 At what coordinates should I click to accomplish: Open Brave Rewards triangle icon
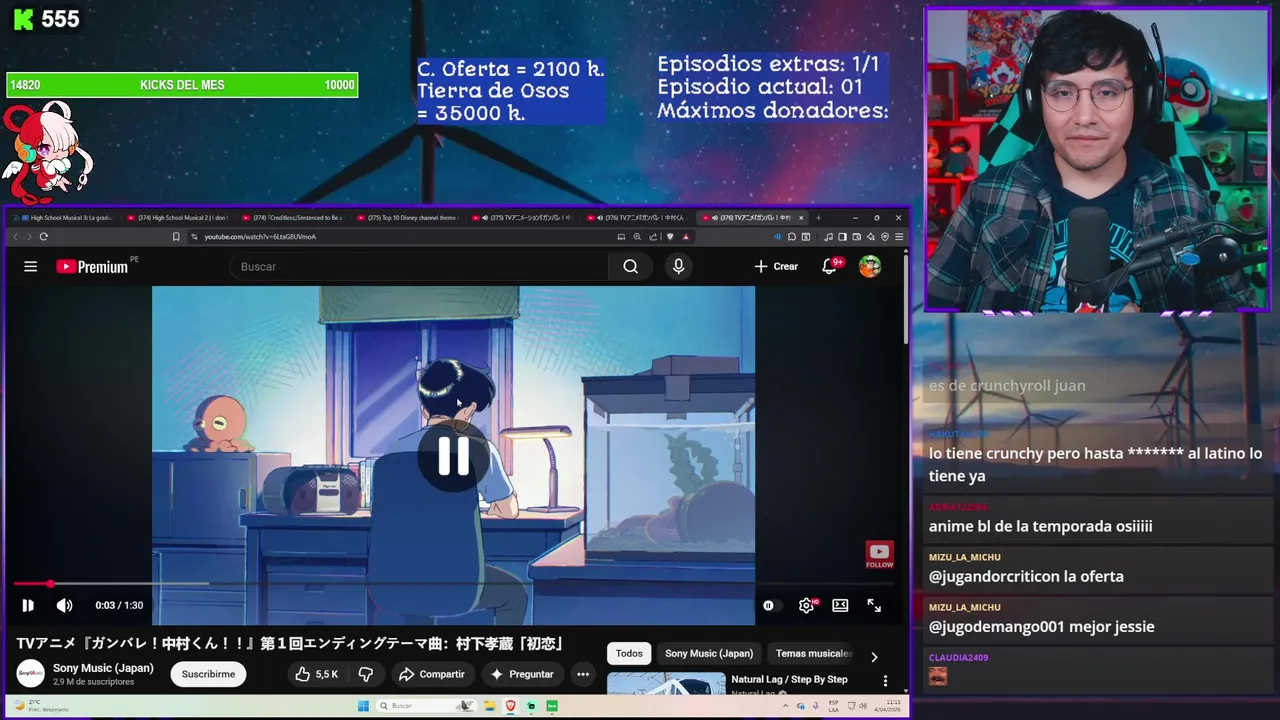[685, 237]
